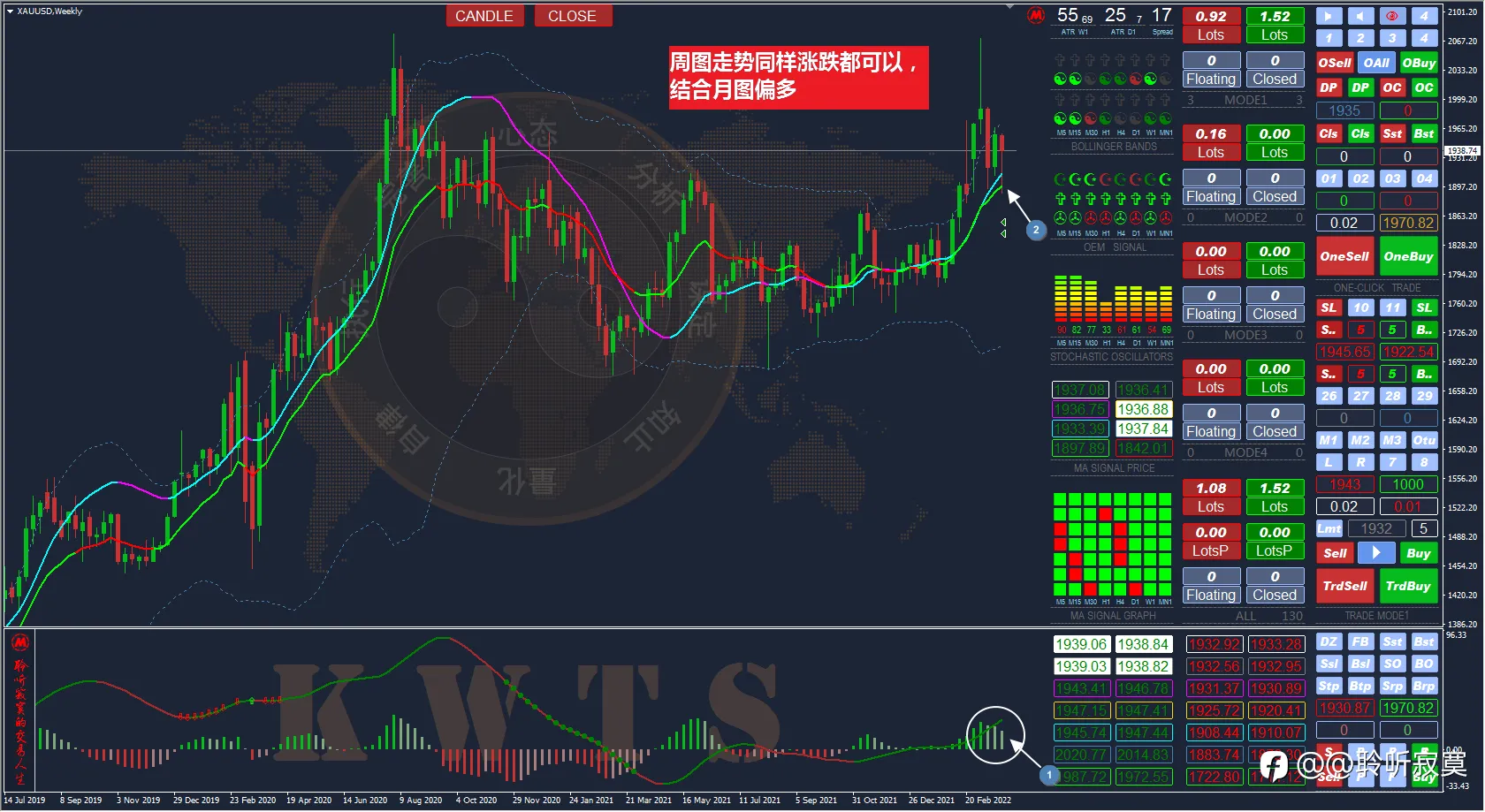Click the red 0.92 Lots button

coord(1211,26)
